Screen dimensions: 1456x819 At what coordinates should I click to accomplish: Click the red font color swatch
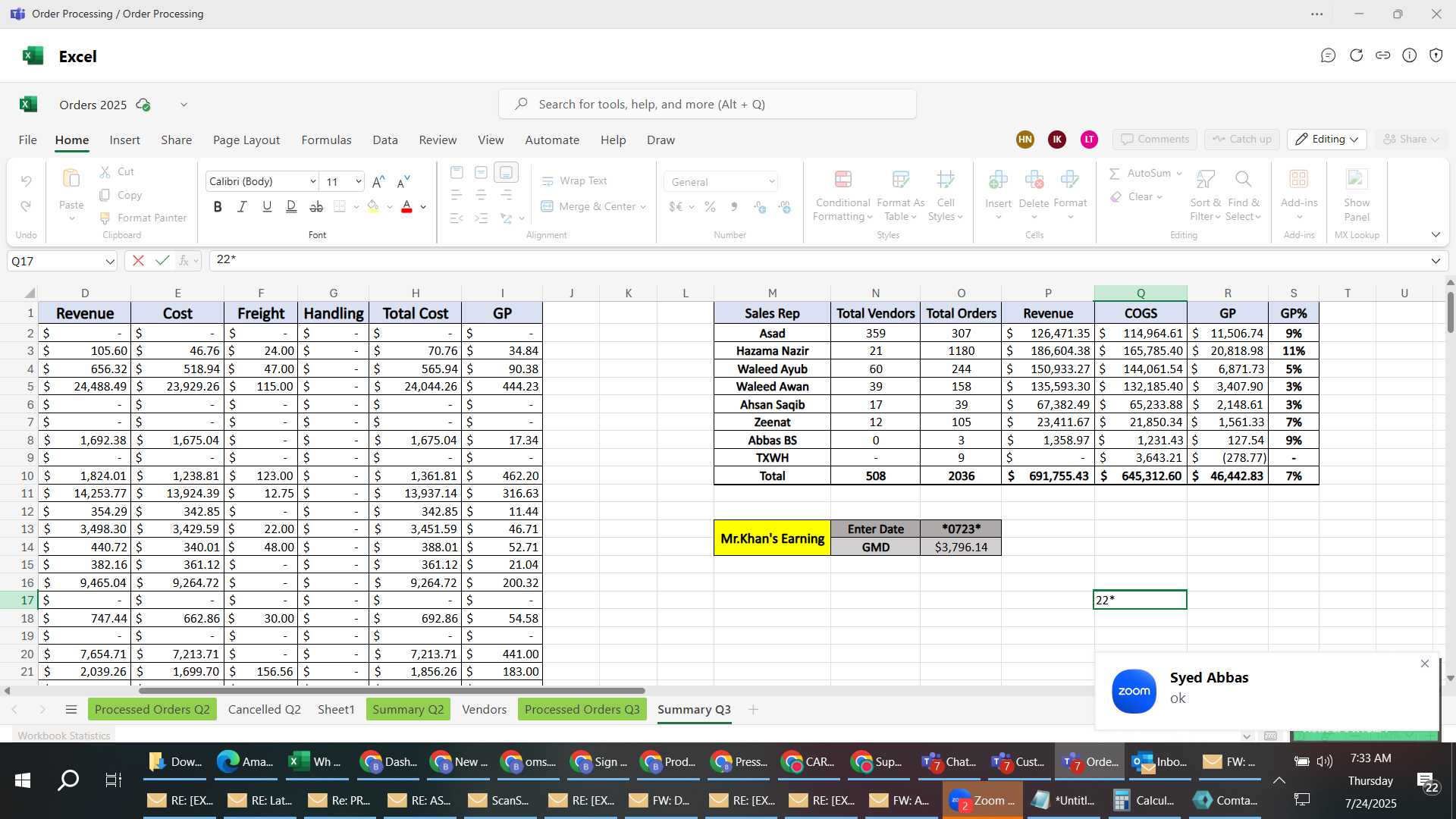(406, 206)
